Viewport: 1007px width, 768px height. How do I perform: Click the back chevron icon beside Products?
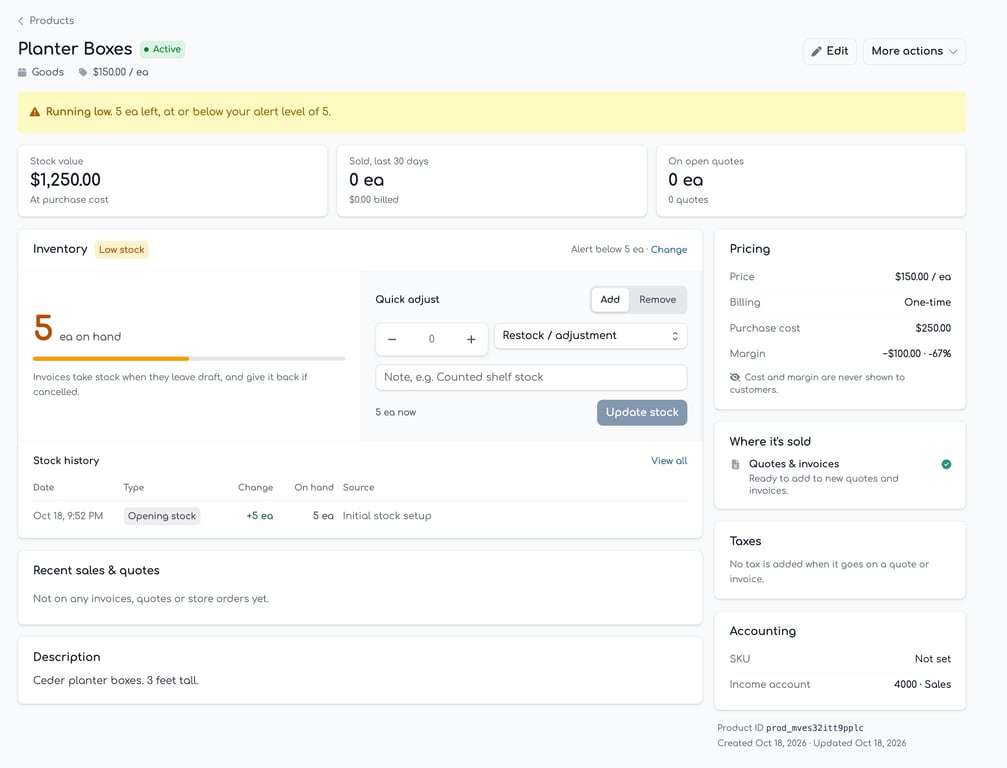click(21, 21)
